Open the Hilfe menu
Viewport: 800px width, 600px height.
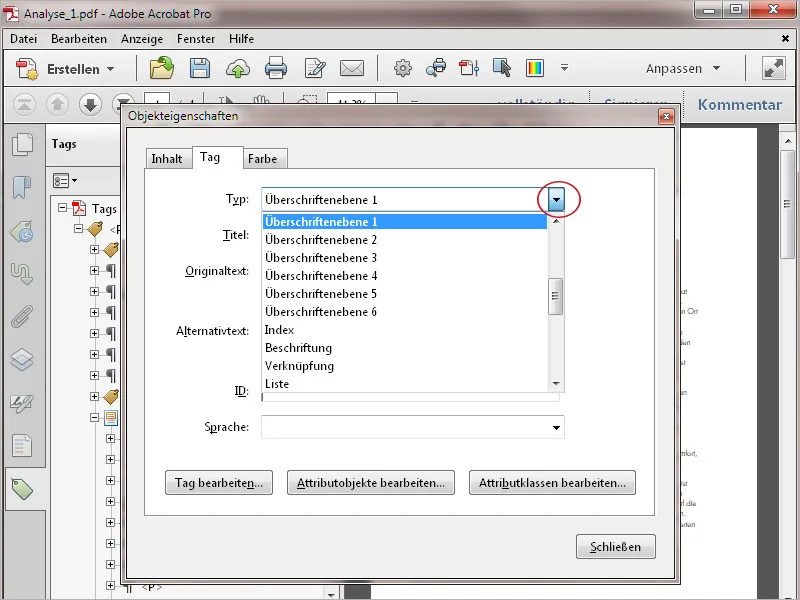pyautogui.click(x=241, y=39)
